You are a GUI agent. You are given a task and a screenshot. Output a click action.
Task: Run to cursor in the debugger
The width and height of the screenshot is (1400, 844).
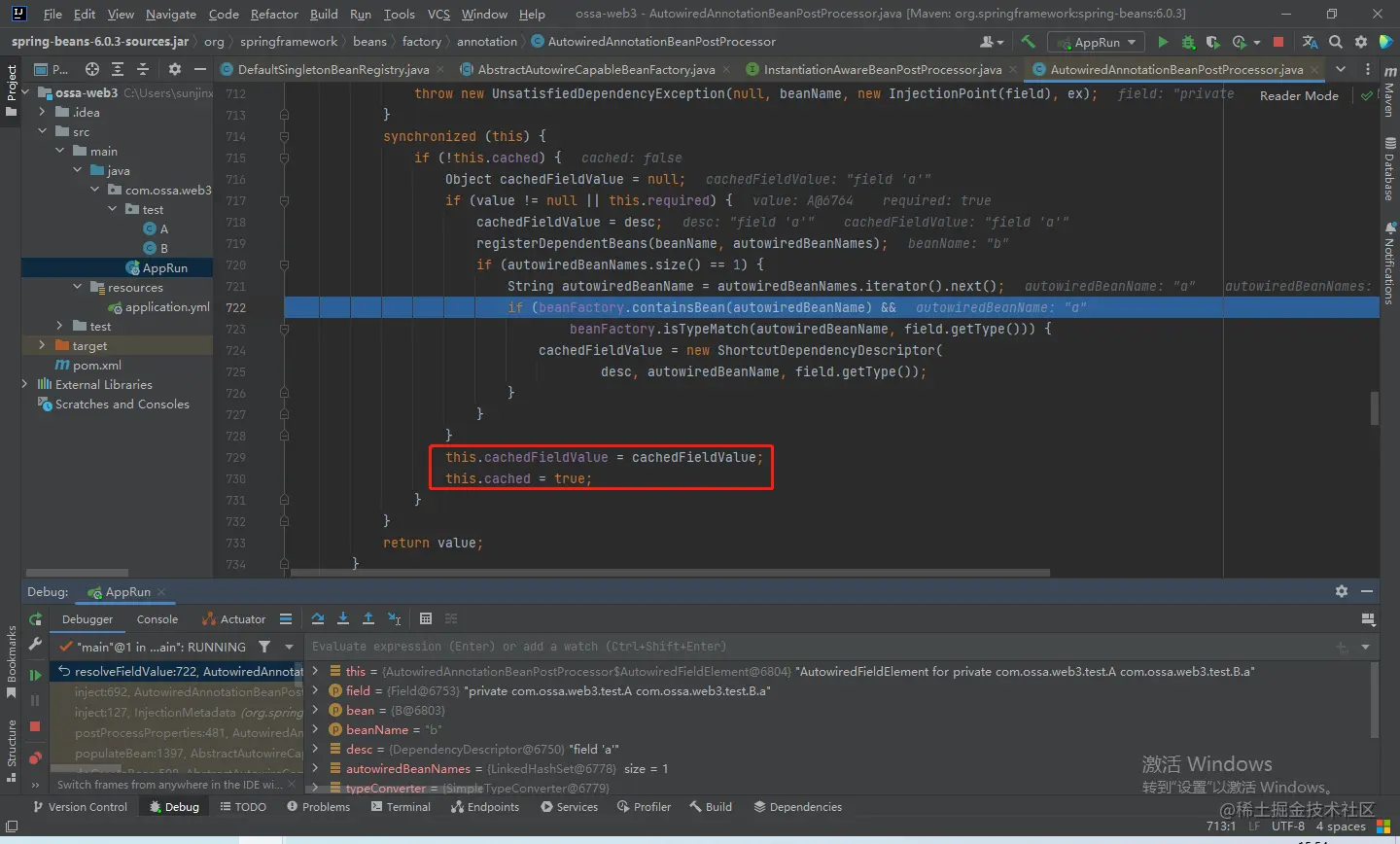coord(394,618)
